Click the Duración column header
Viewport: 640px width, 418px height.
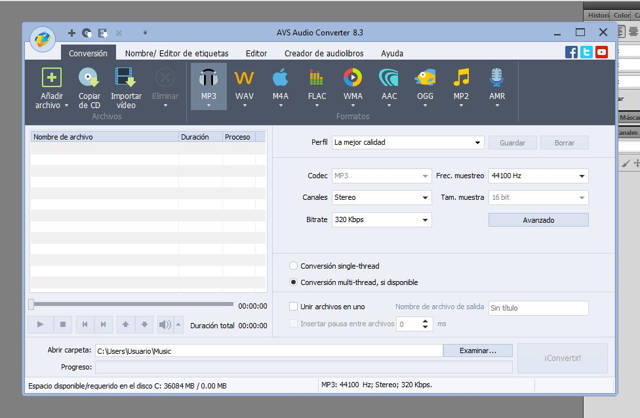tap(201, 137)
